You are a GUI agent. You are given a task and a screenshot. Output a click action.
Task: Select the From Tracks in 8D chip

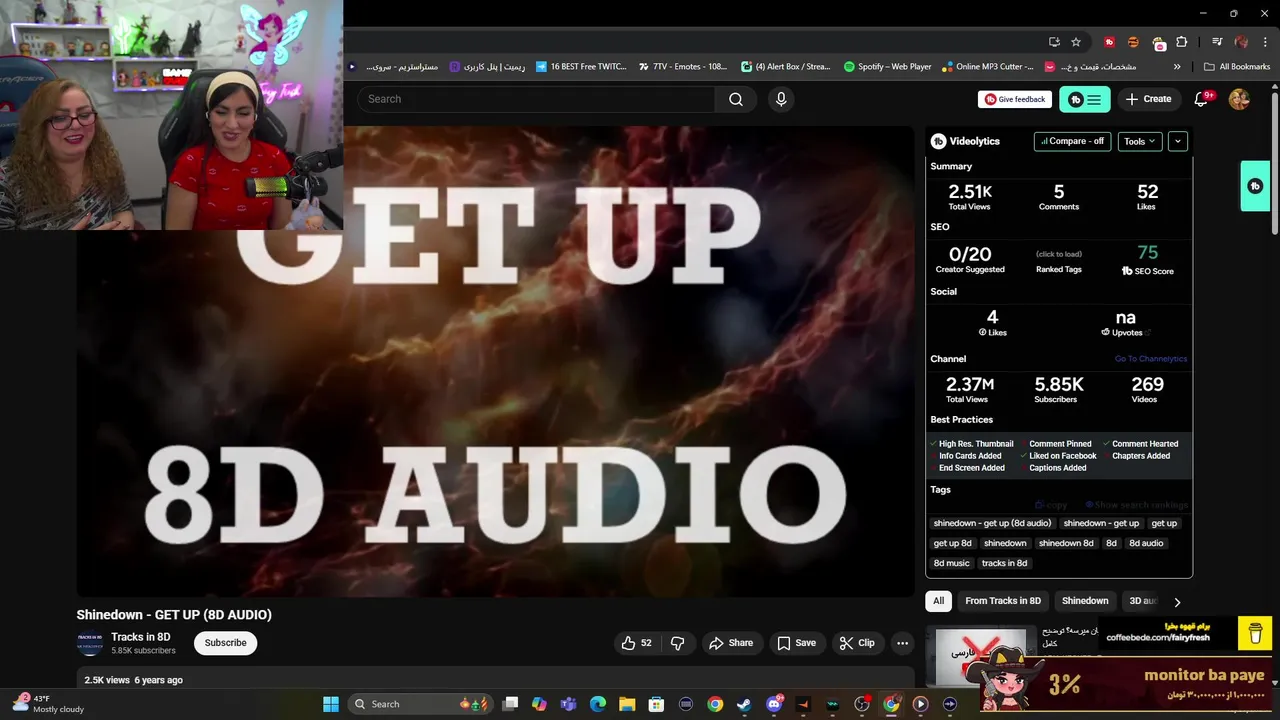click(x=1003, y=601)
